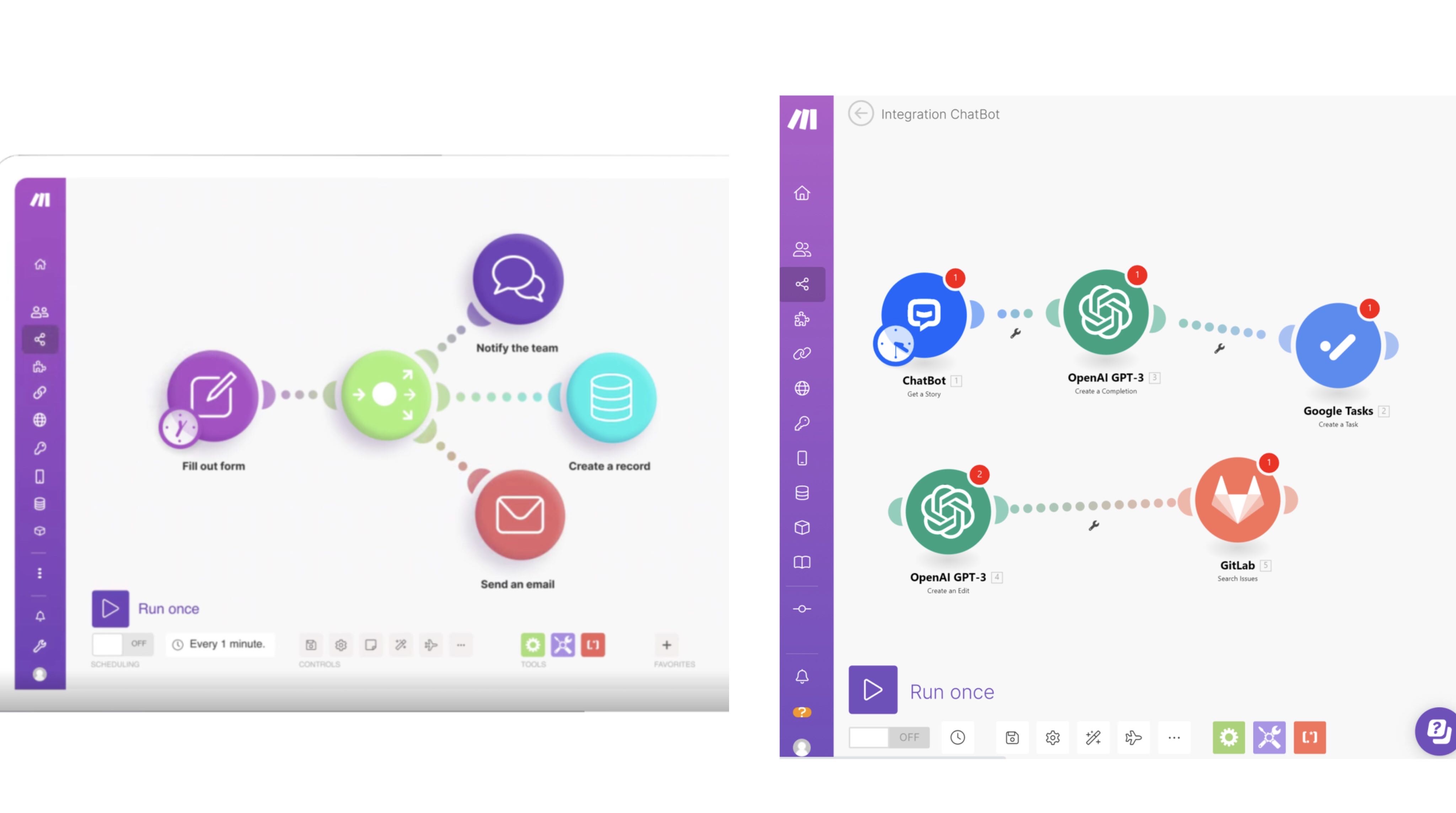Click the Google Tasks 'Create a Task' node icon
1456x813 pixels.
pos(1338,348)
